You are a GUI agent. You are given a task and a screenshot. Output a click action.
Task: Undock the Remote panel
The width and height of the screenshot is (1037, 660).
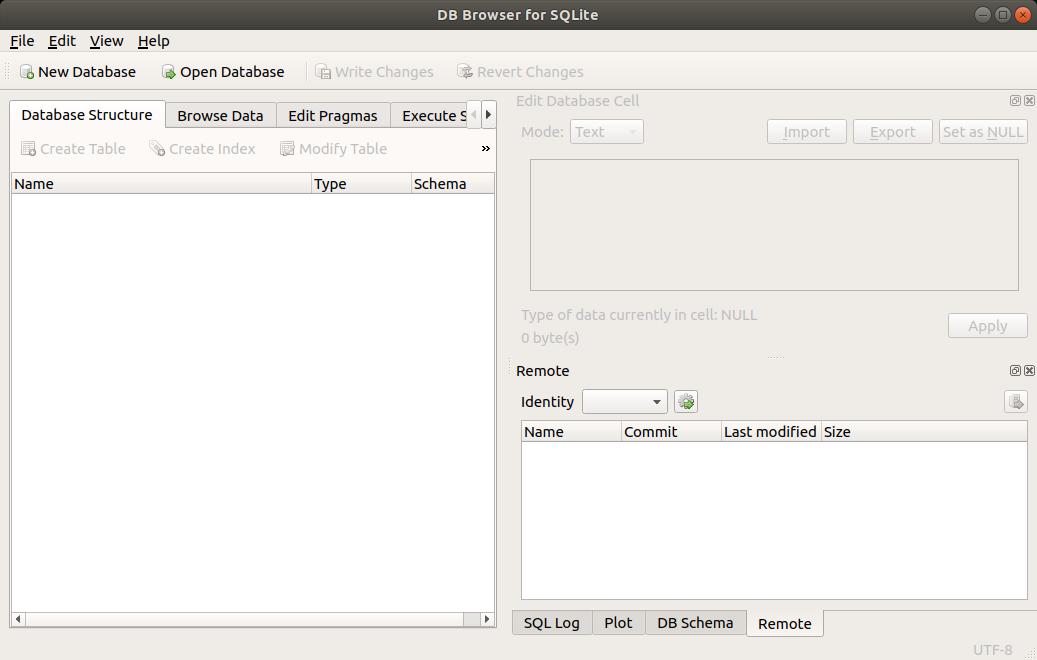pos(1015,370)
